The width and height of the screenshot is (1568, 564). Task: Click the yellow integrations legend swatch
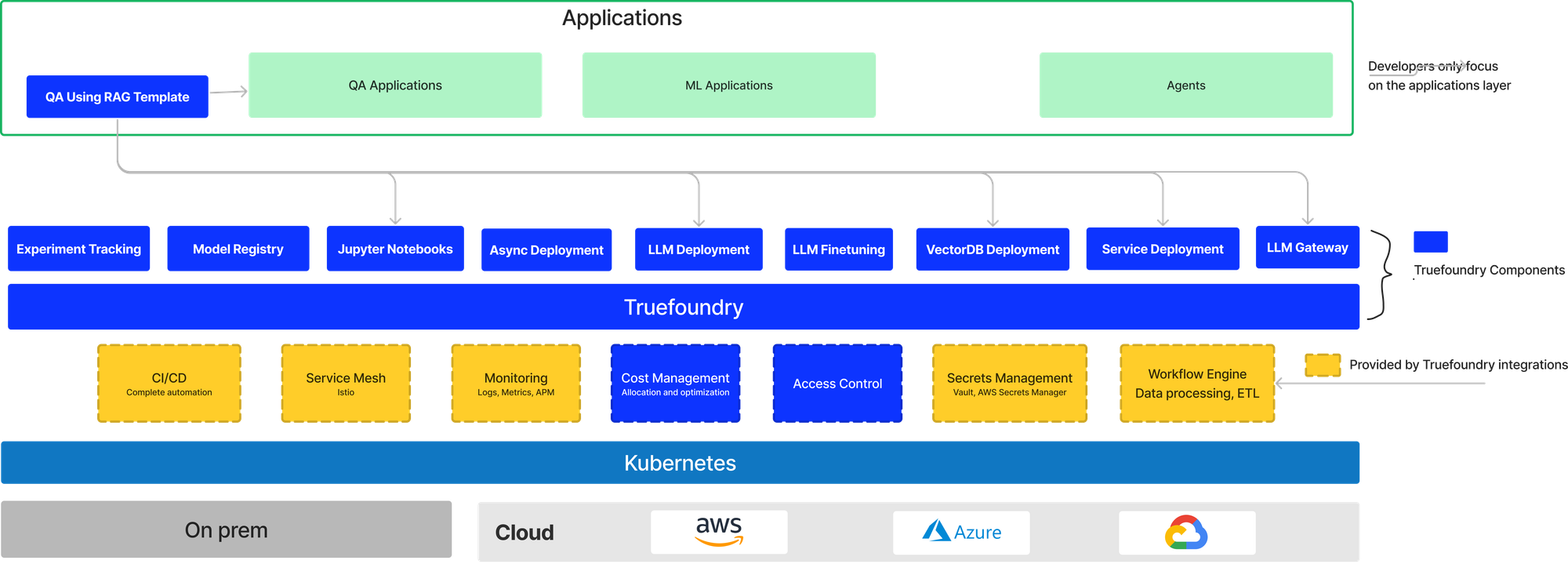tap(1323, 365)
